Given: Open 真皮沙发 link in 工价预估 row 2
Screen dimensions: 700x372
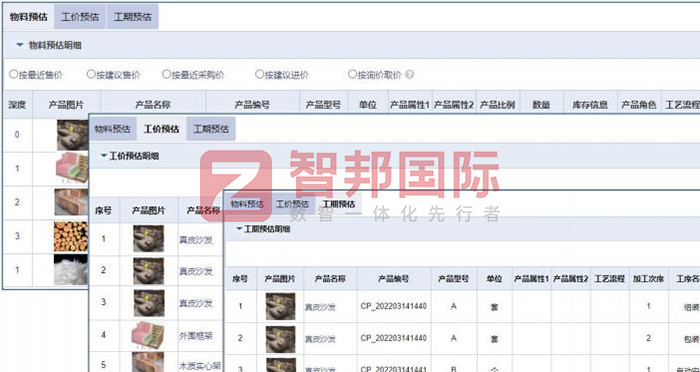Looking at the screenshot, I should [196, 271].
